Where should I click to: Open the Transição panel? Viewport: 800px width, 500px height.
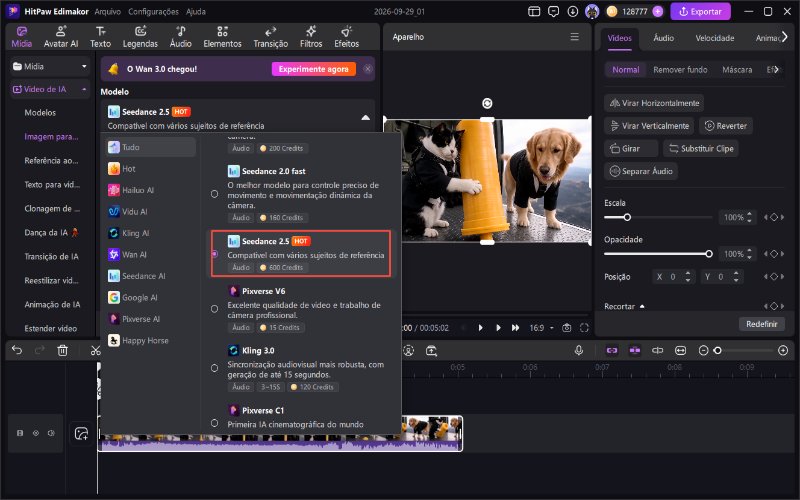point(270,37)
